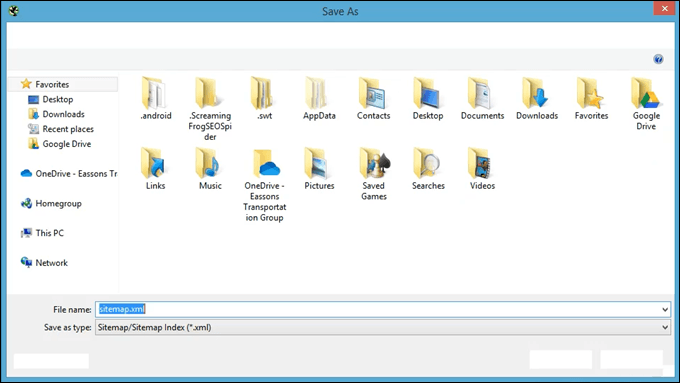This screenshot has width=680, height=383.
Task: Select the .android folder icon
Action: coord(155,93)
